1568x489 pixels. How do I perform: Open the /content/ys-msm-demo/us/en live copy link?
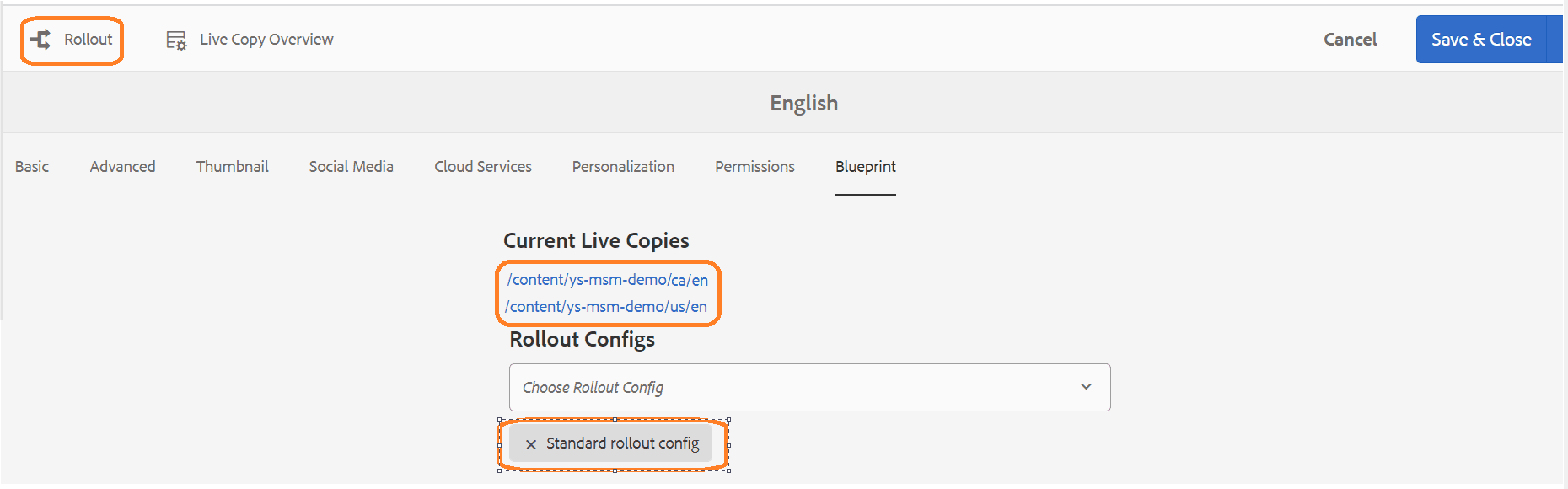pyautogui.click(x=606, y=307)
